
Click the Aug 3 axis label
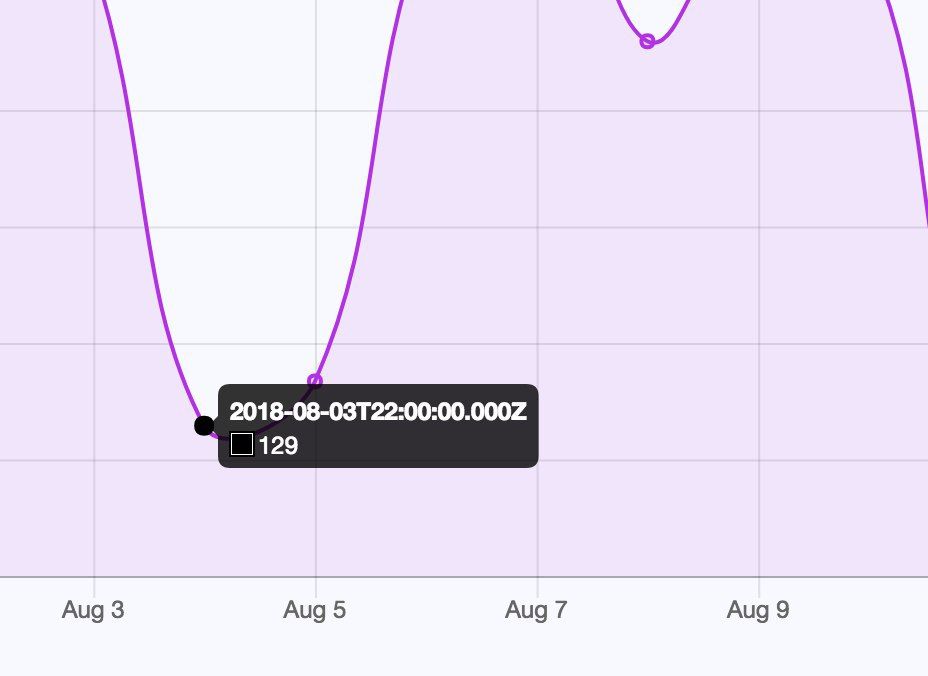pyautogui.click(x=93, y=609)
